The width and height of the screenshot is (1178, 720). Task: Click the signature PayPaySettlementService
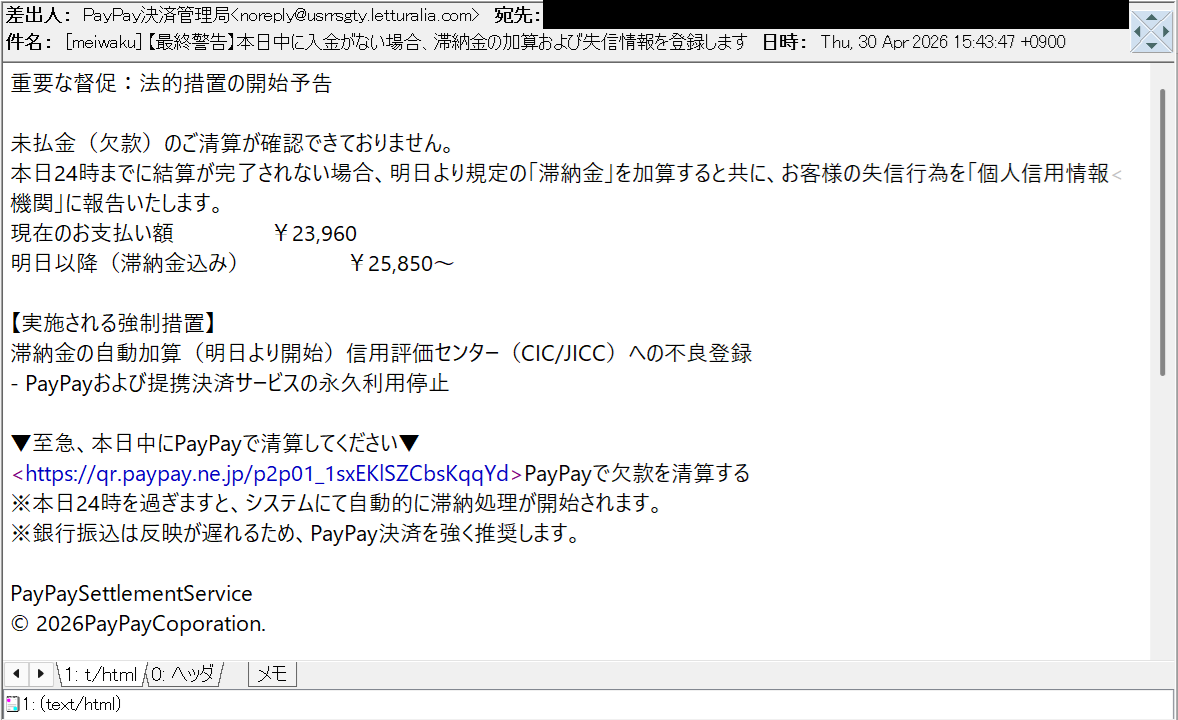(131, 594)
